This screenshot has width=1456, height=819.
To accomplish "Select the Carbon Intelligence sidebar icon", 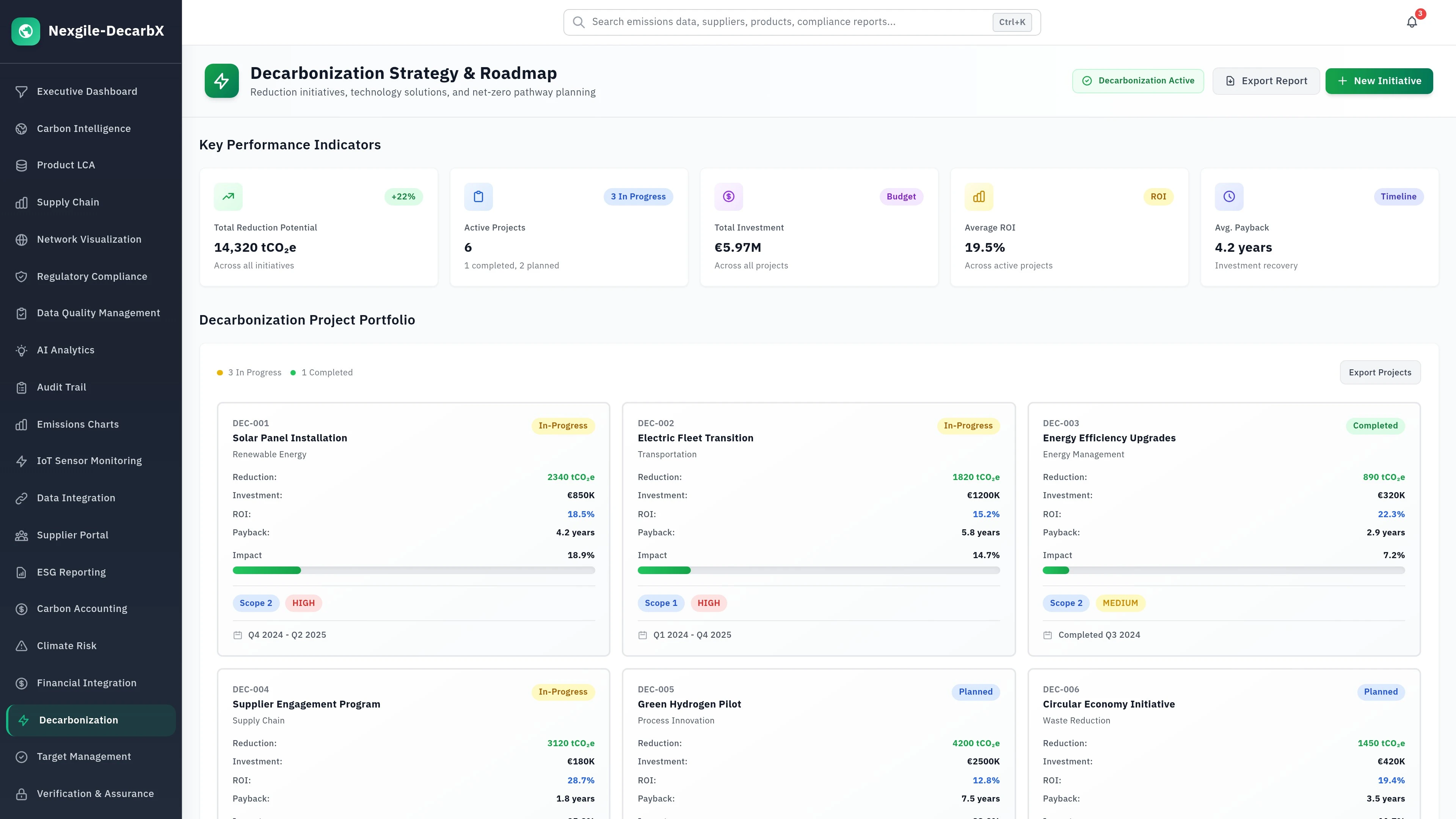I will pyautogui.click(x=22, y=128).
